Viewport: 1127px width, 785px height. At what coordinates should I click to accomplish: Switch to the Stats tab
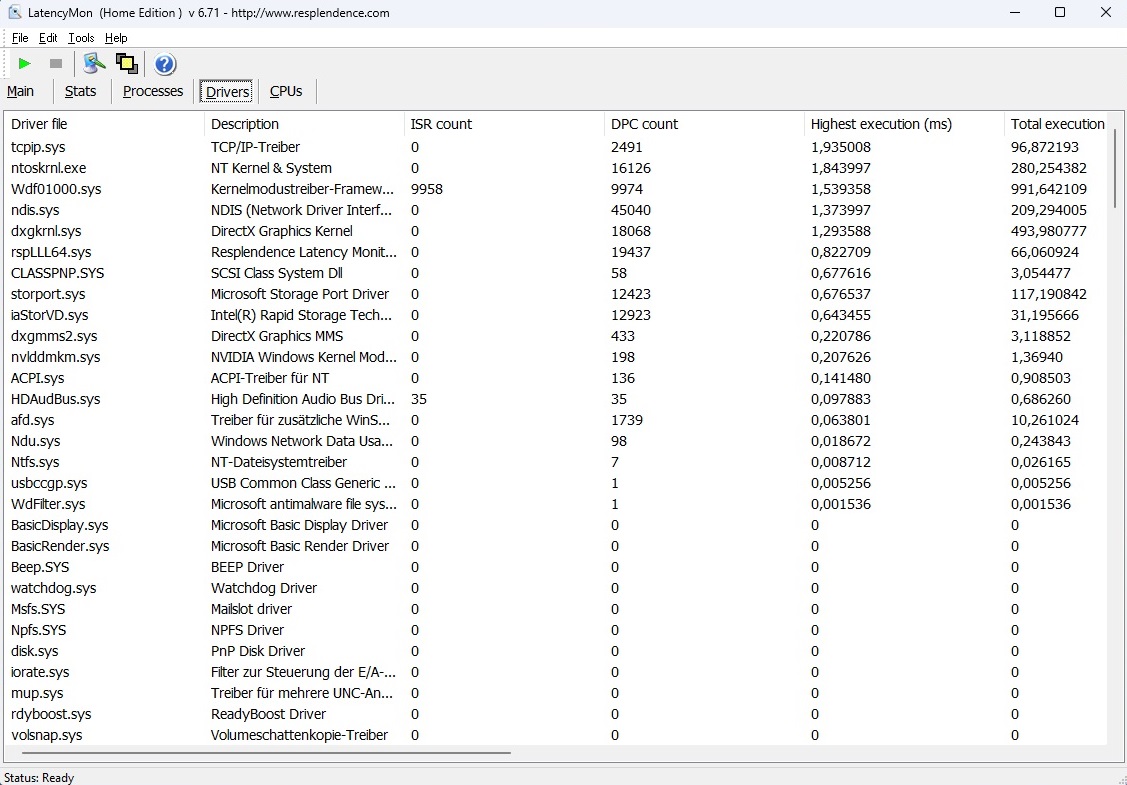click(80, 91)
